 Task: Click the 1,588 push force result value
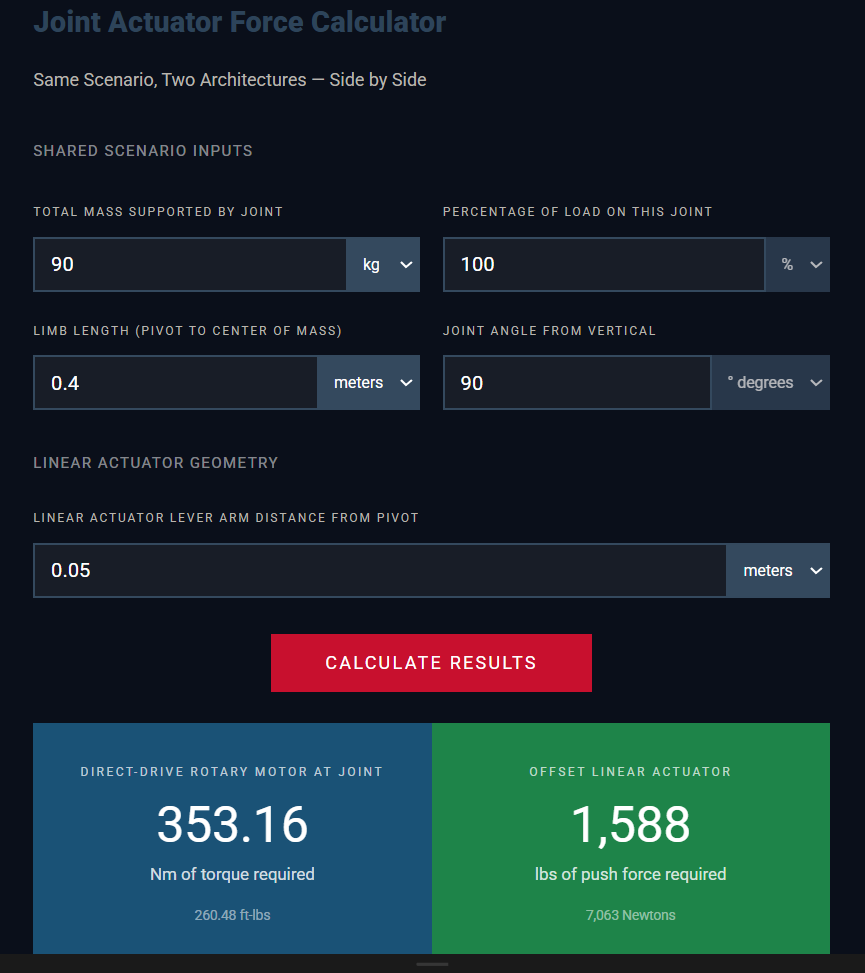(630, 824)
